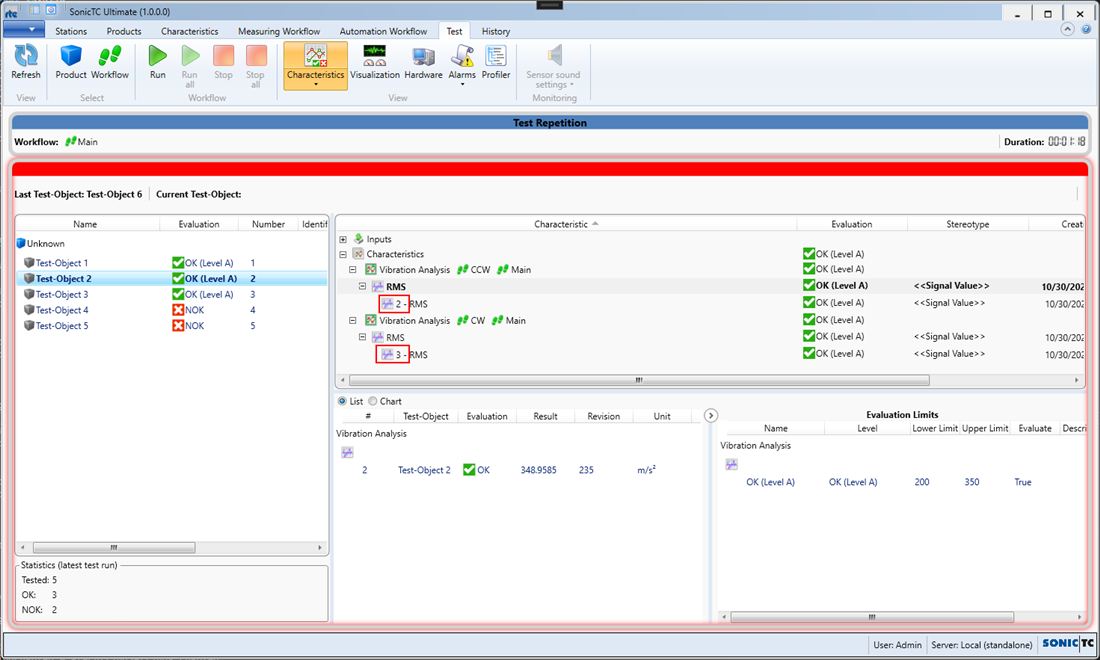Image resolution: width=1100 pixels, height=660 pixels.
Task: Select the List radio button
Action: click(x=342, y=401)
